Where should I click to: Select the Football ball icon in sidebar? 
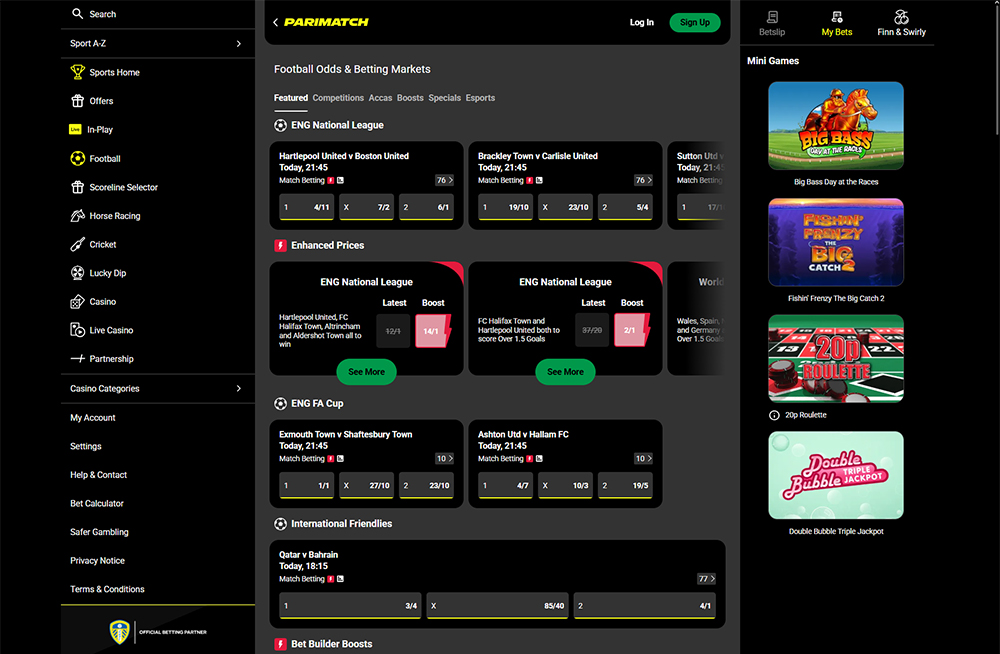[x=78, y=158]
